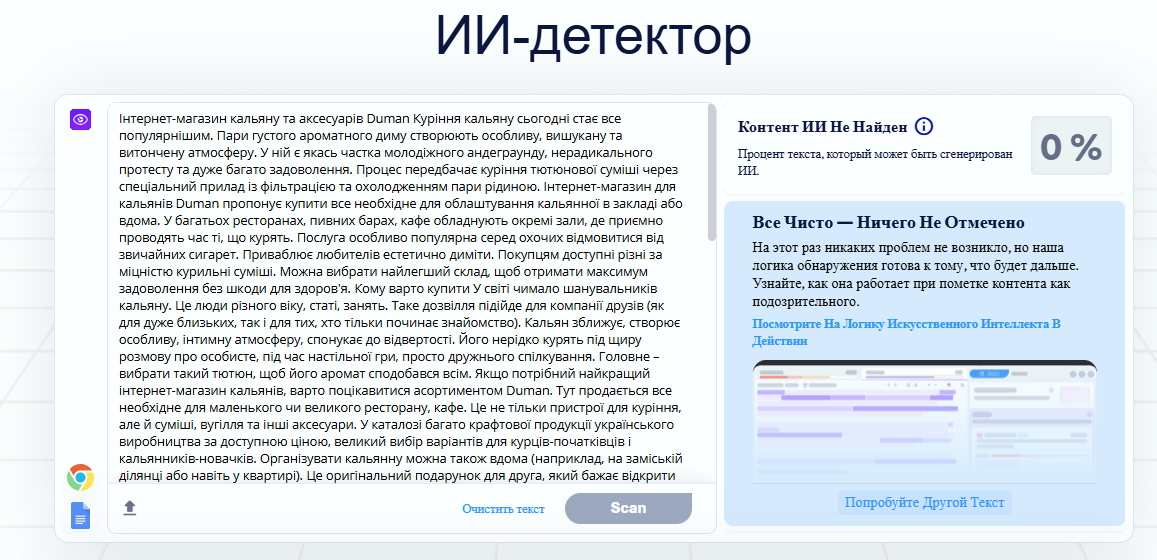The image size is (1157, 560).
Task: Click heading Все Чисто — Ничего Не Отмечено
Action: (888, 223)
